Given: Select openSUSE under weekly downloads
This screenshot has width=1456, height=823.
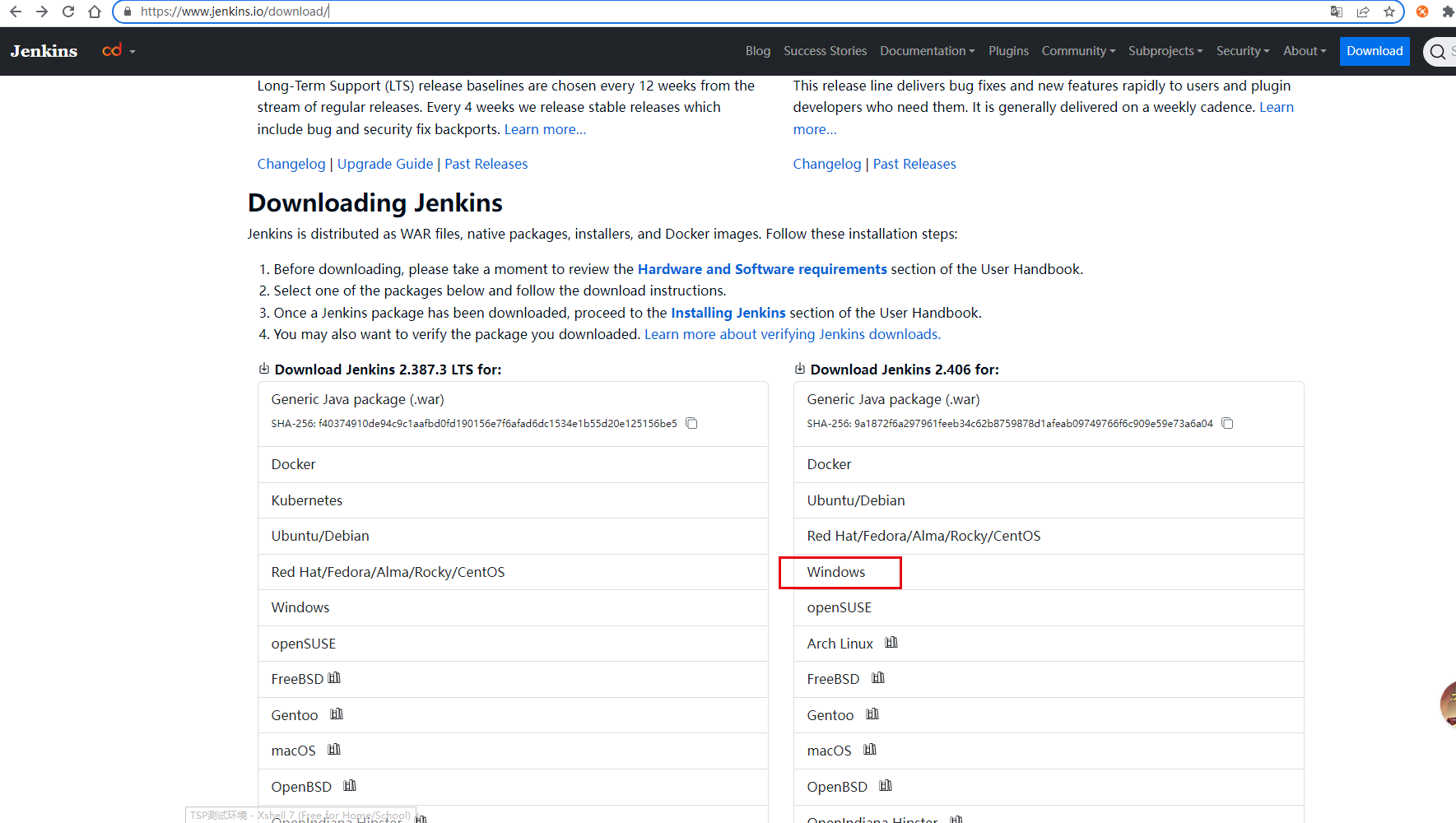Looking at the screenshot, I should point(1049,607).
